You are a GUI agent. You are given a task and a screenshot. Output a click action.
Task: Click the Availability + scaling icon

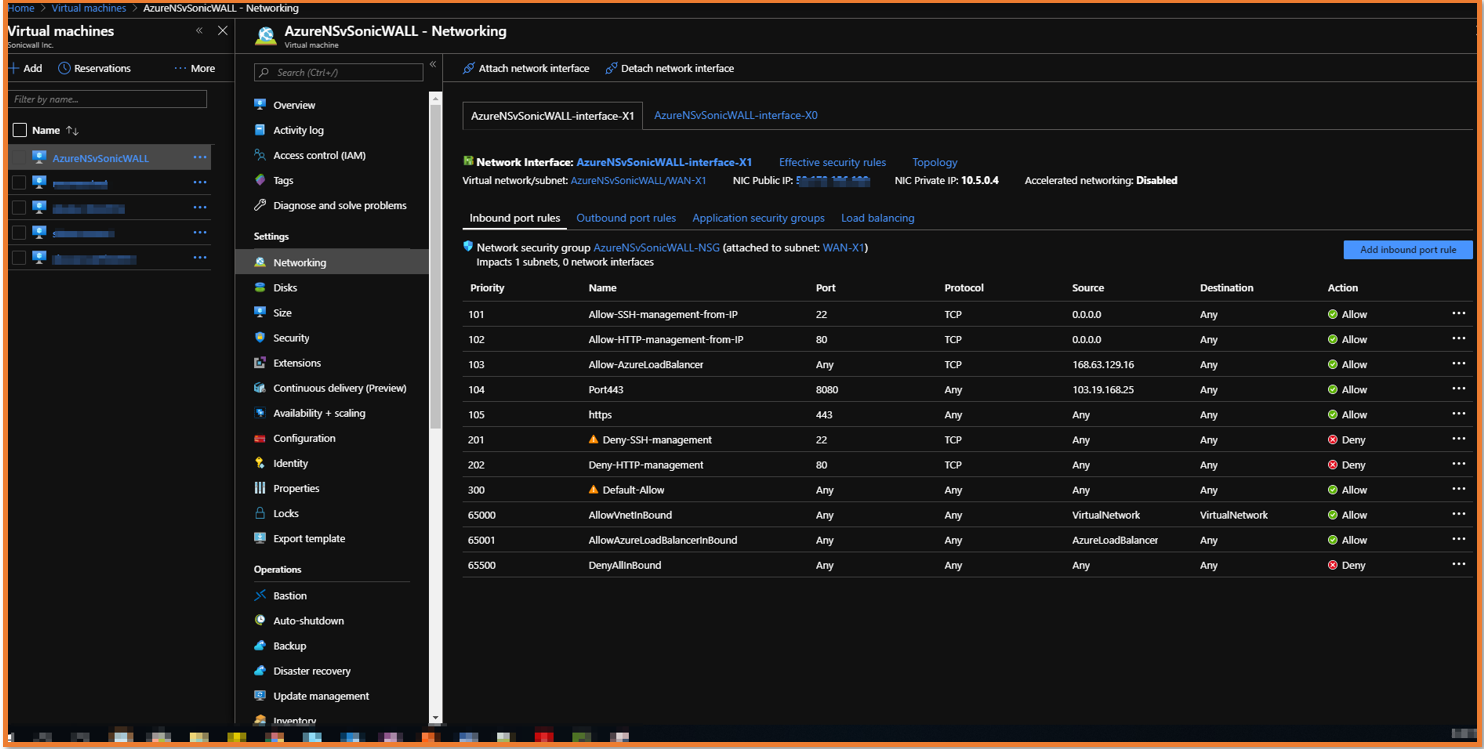click(x=260, y=413)
